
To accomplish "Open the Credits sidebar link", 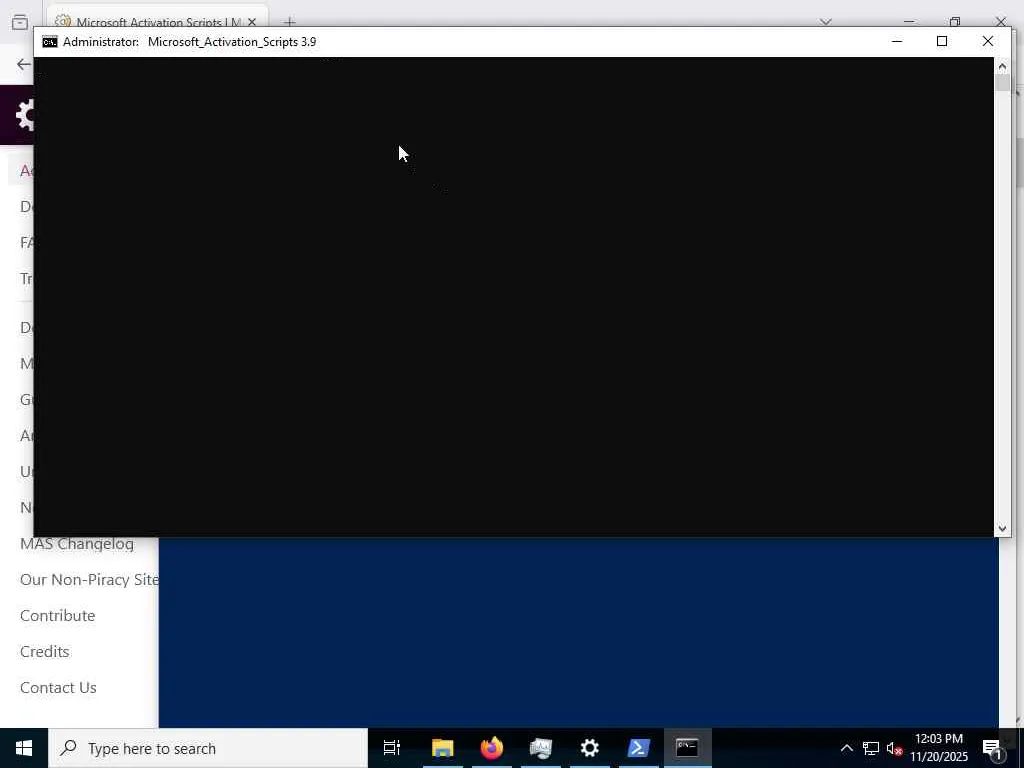I will click(x=44, y=652).
